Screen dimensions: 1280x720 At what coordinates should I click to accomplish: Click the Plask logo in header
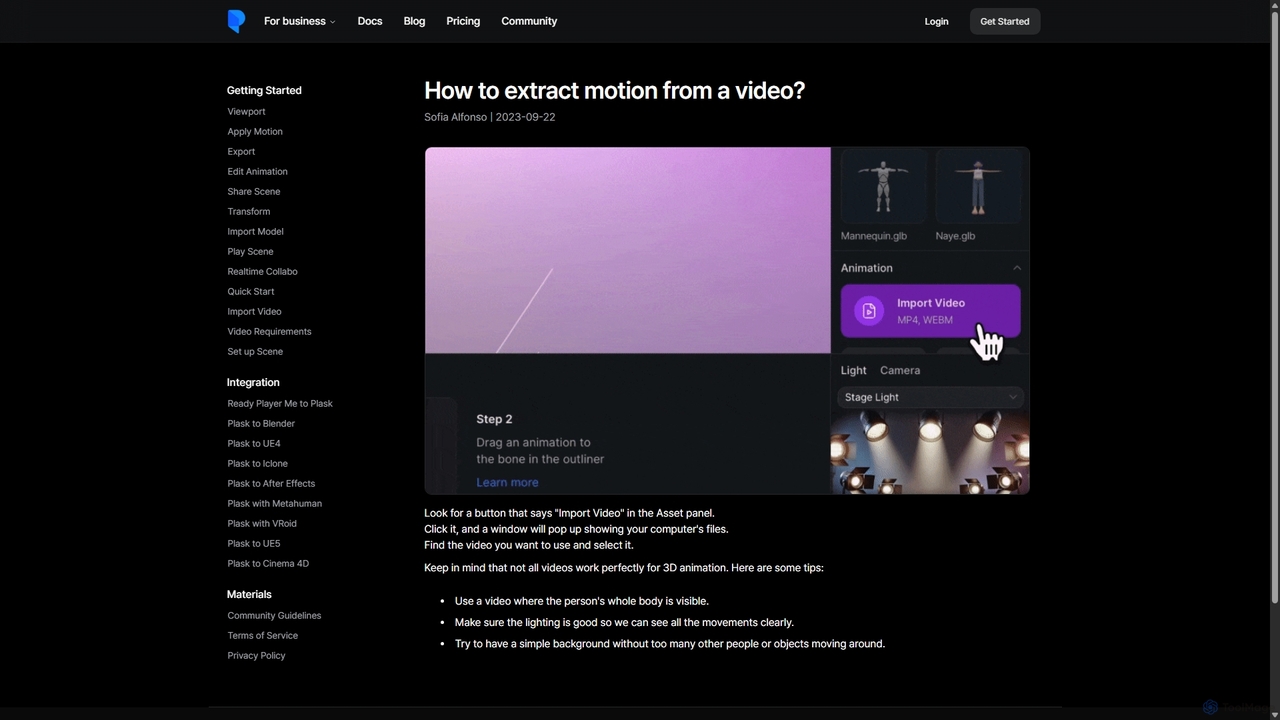coord(236,21)
